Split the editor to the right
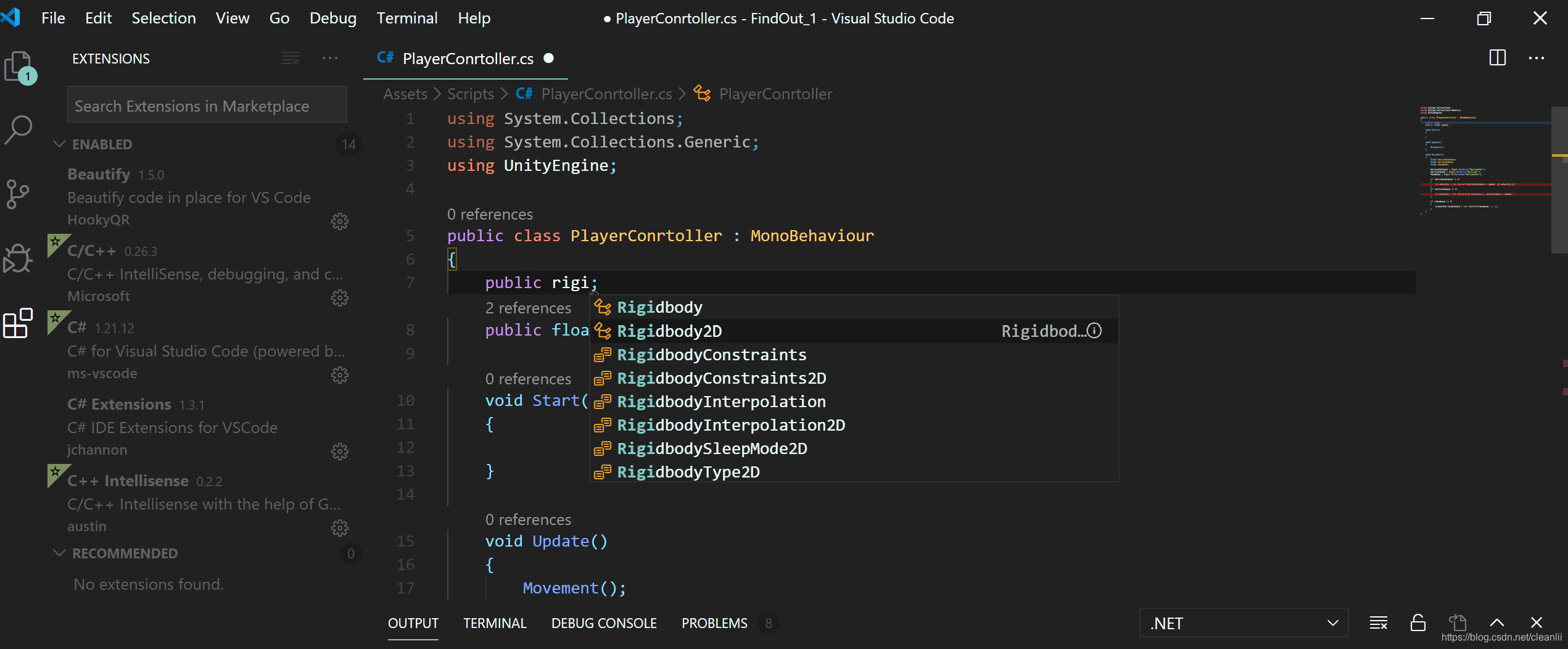Screen dimensions: 1568x649 [1497, 58]
